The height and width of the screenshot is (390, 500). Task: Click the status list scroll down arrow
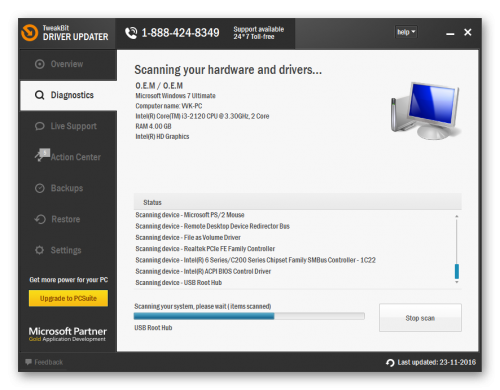point(457,282)
